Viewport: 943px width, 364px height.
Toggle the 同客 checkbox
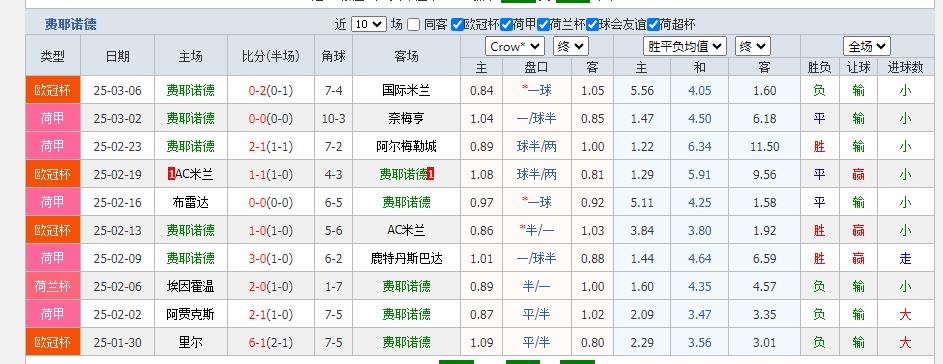pos(413,25)
